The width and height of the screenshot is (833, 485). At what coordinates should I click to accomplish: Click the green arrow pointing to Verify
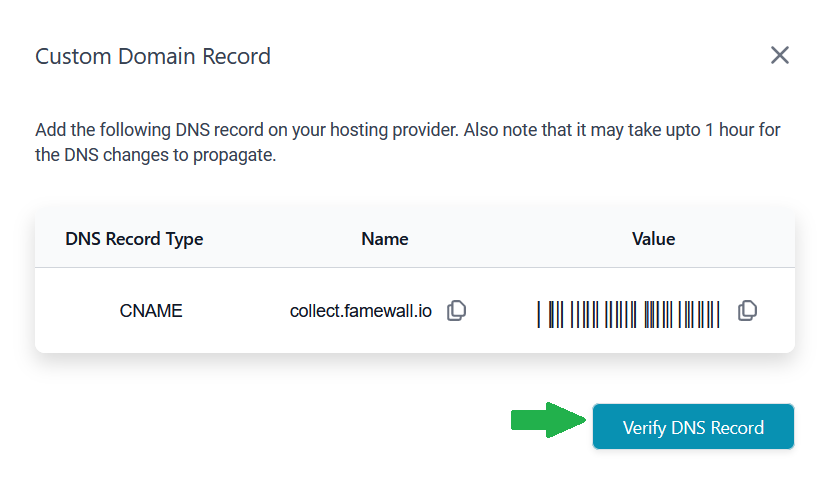(x=548, y=421)
